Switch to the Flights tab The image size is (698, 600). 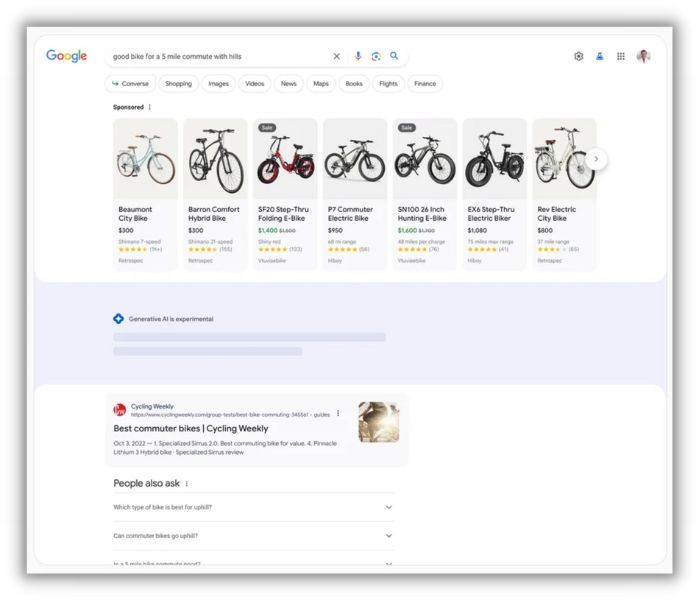pyautogui.click(x=388, y=84)
